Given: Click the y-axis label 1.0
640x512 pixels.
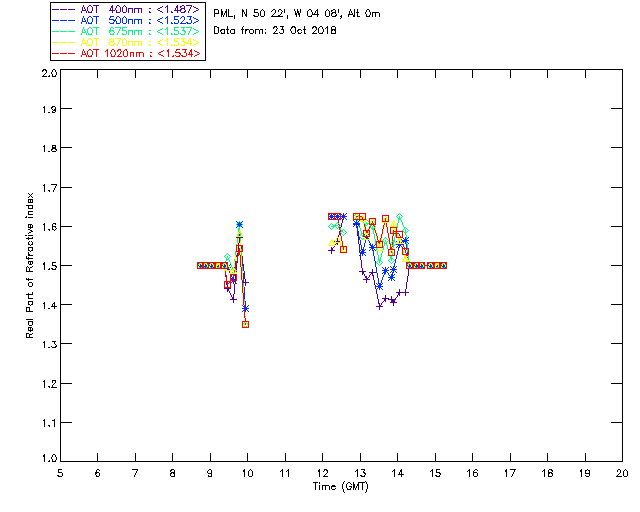Looking at the screenshot, I should 49,458.
